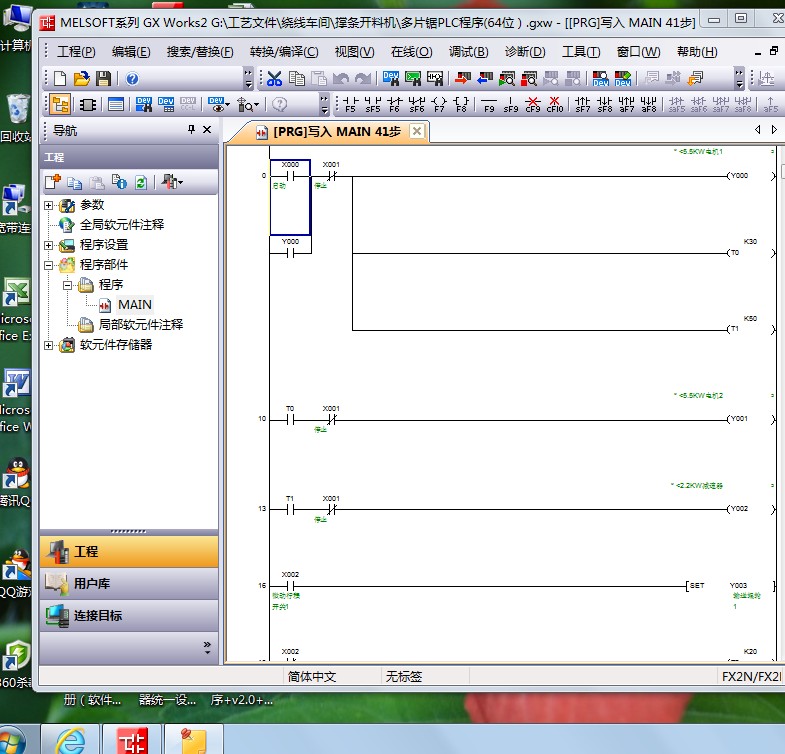The height and width of the screenshot is (754, 785).
Task: Select MAIN program in tree
Action: click(135, 305)
